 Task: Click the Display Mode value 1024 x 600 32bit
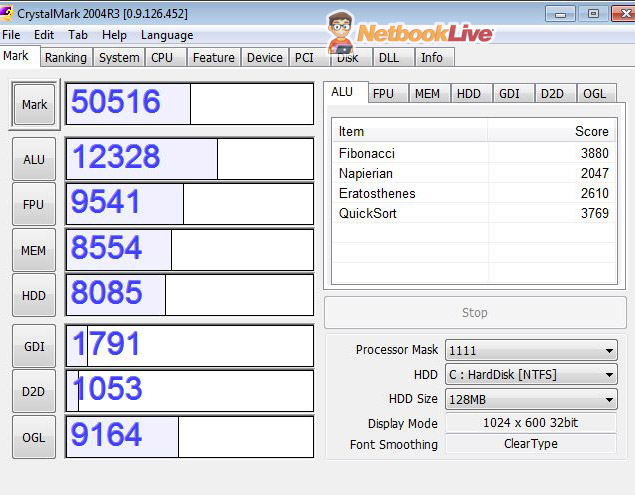(531, 423)
